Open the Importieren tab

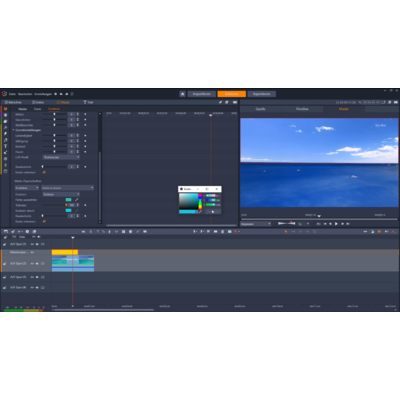click(201, 94)
